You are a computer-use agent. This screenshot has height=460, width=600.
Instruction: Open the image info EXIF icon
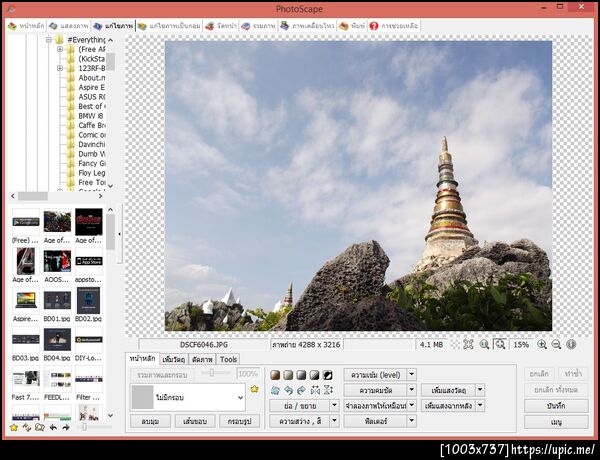coord(571,344)
